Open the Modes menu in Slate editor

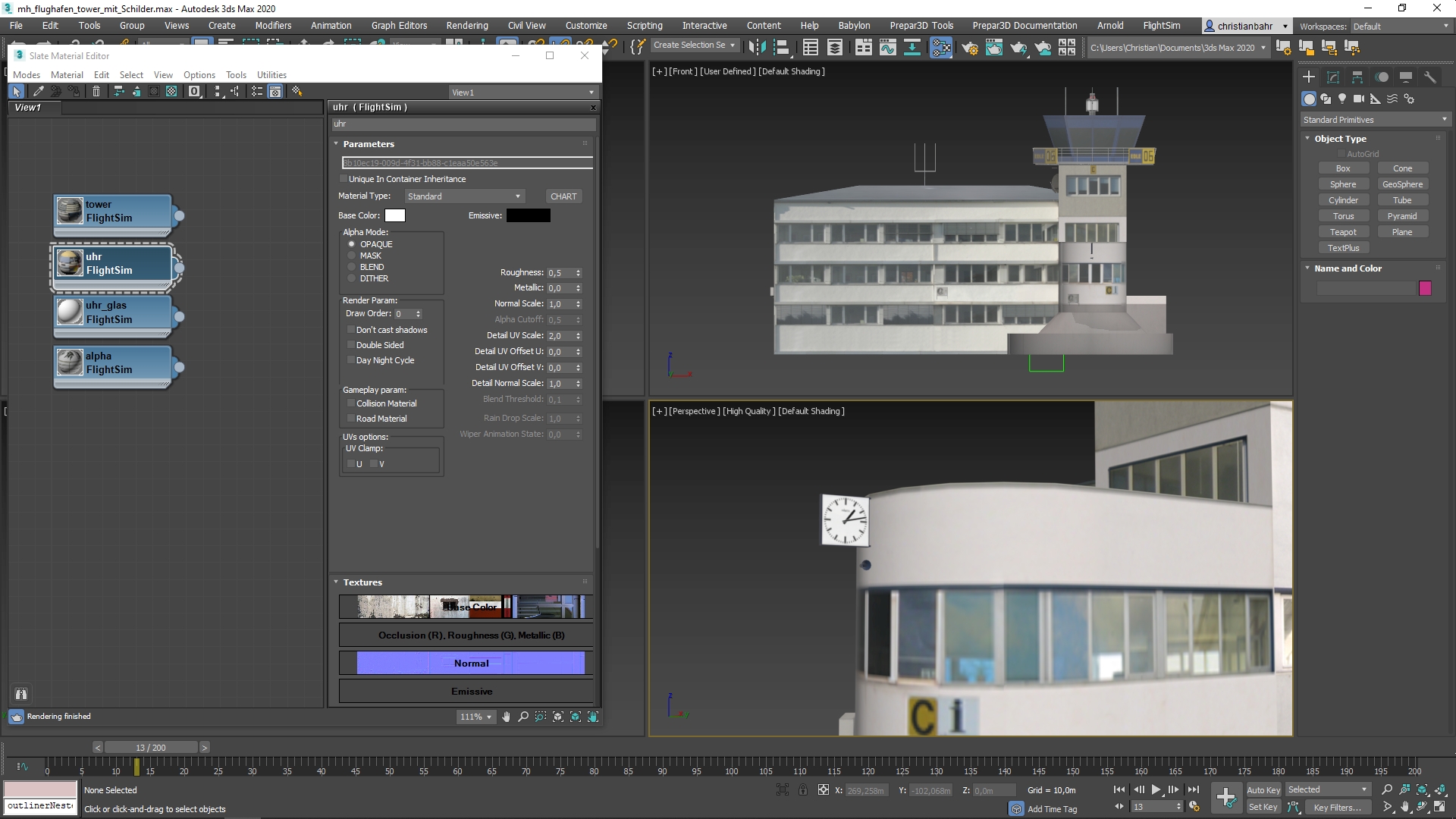coord(27,75)
